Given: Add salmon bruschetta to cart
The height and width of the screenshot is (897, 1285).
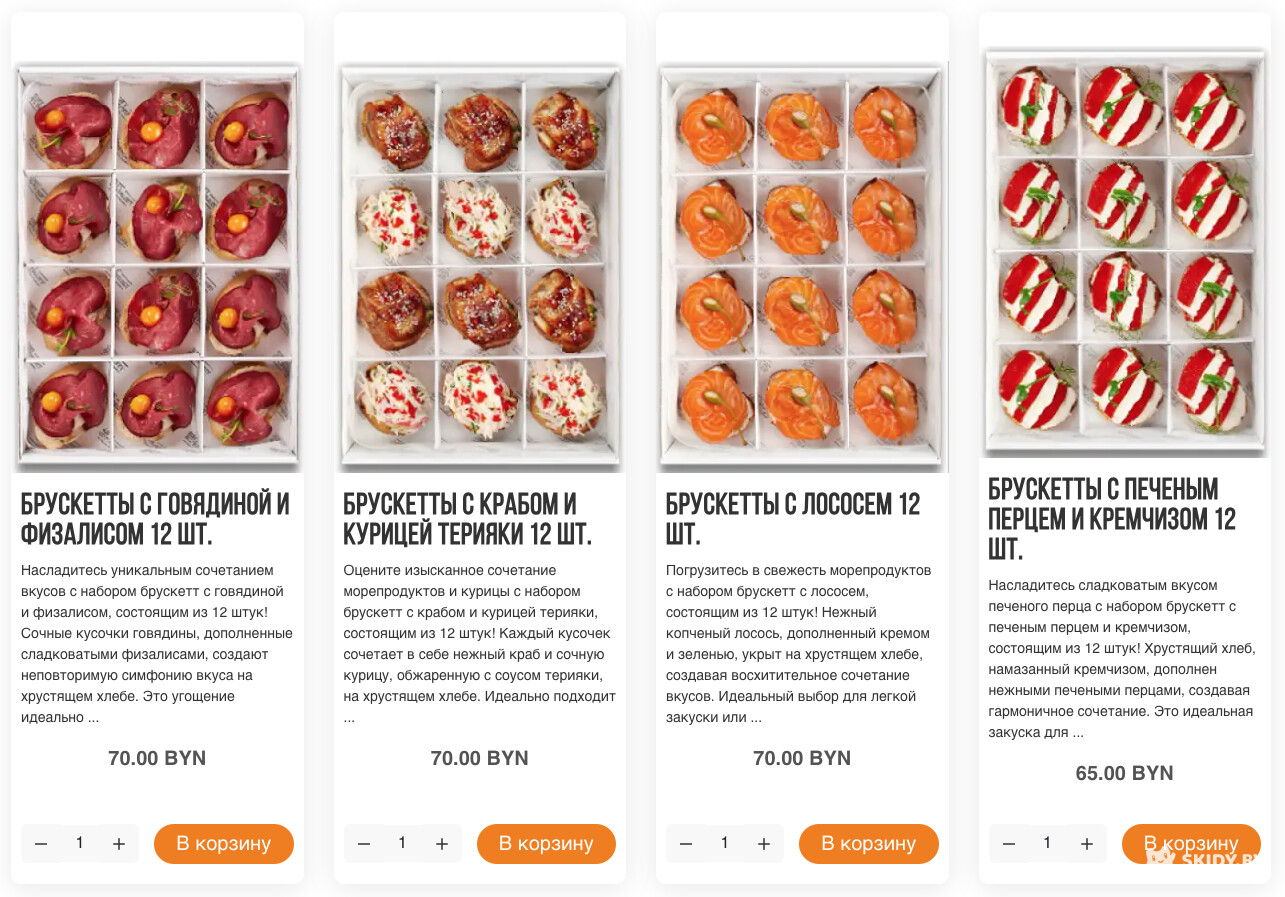Looking at the screenshot, I should click(x=869, y=844).
